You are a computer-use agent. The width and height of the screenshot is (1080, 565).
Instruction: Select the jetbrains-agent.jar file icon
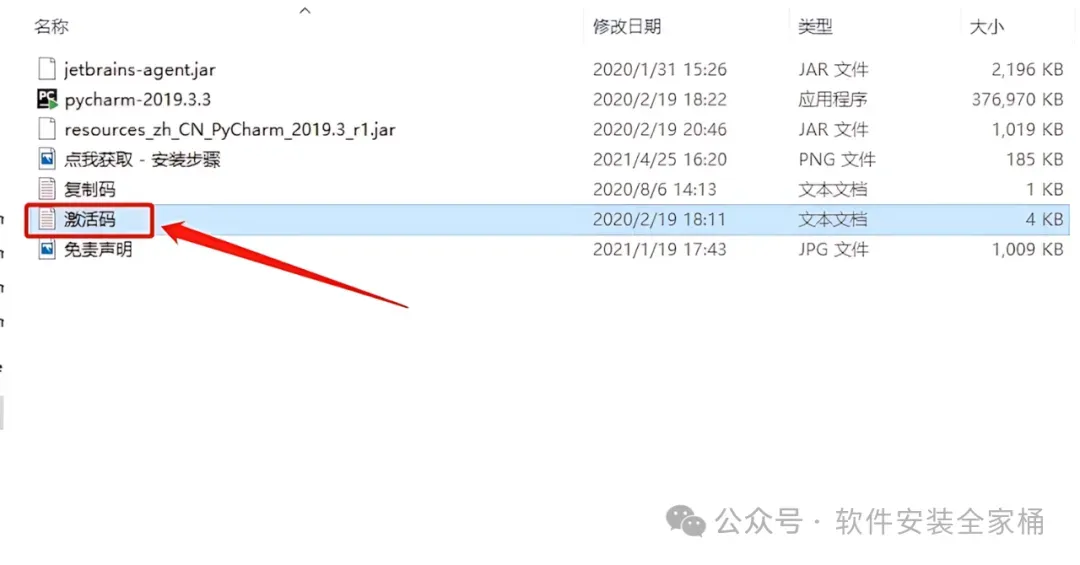point(47,69)
